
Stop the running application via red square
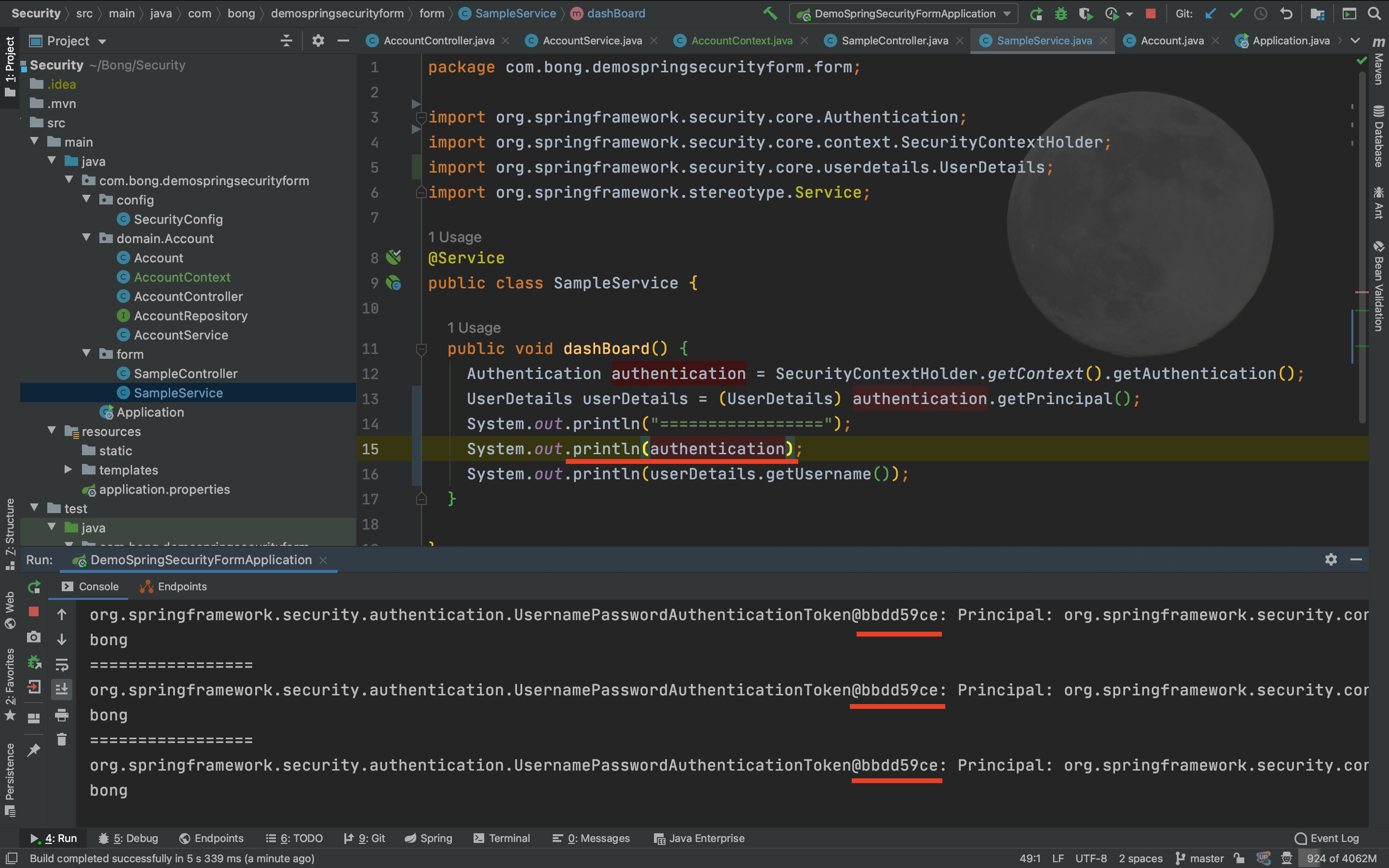coord(1150,13)
